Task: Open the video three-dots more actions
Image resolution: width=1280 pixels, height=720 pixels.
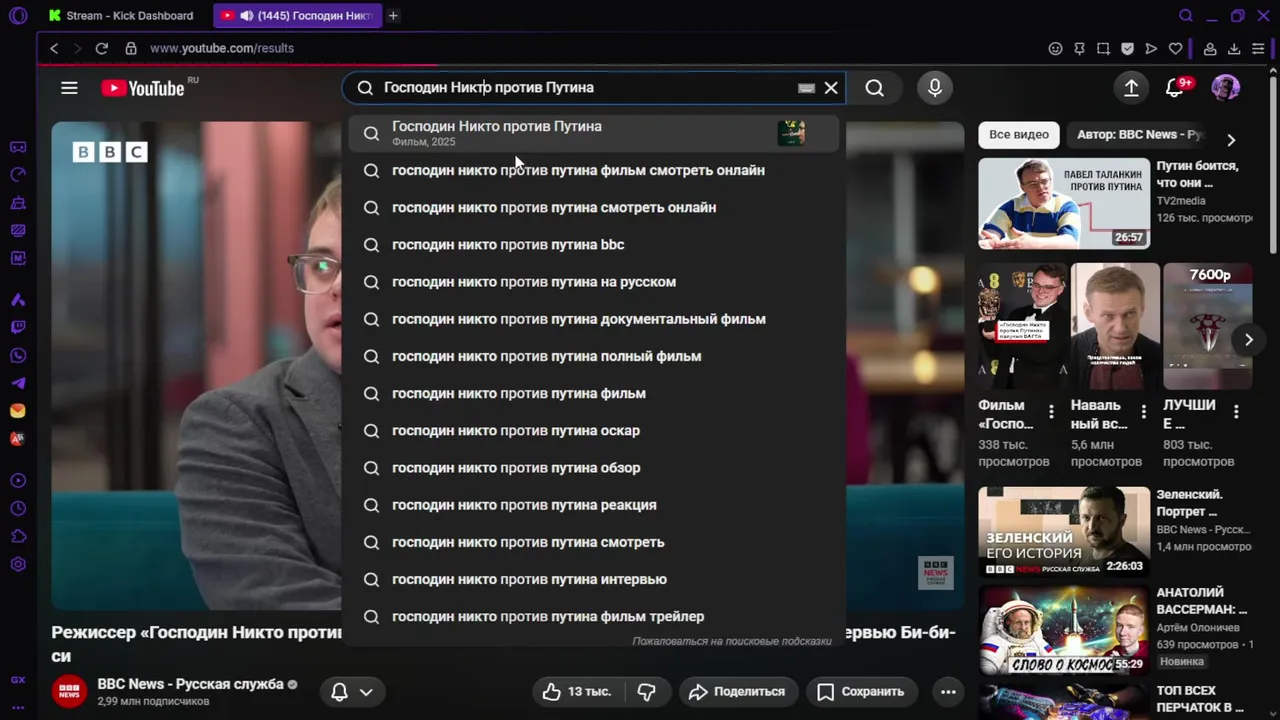Action: pyautogui.click(x=948, y=691)
